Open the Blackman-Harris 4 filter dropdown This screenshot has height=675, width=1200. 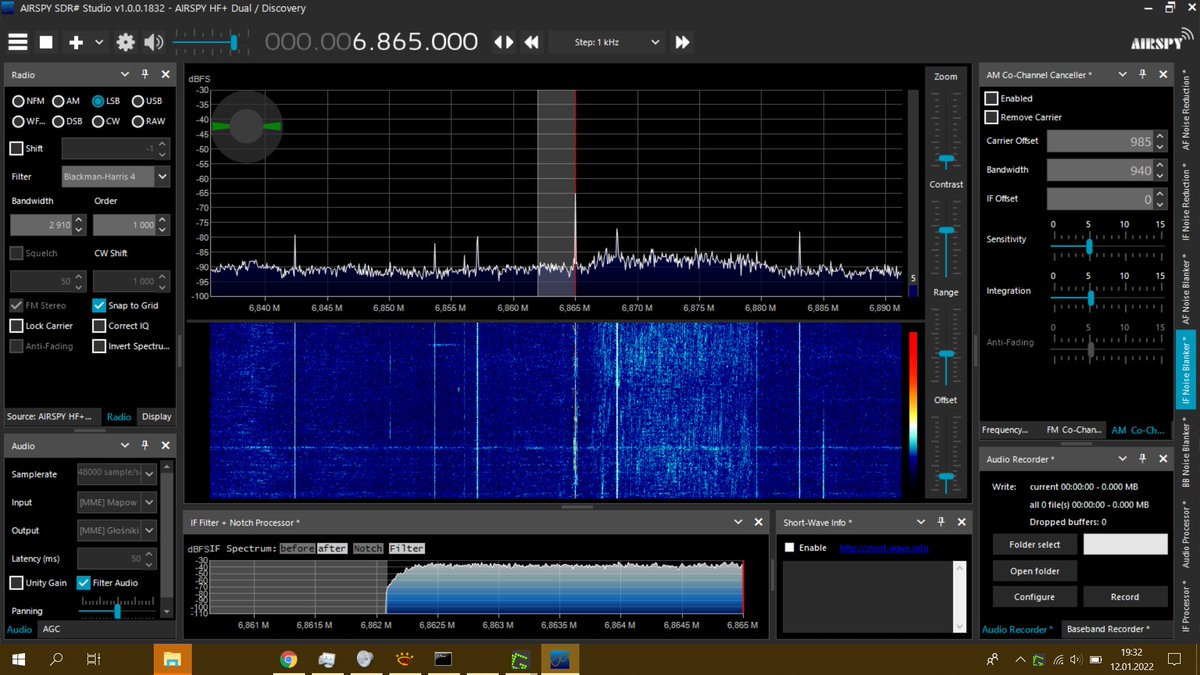point(115,177)
